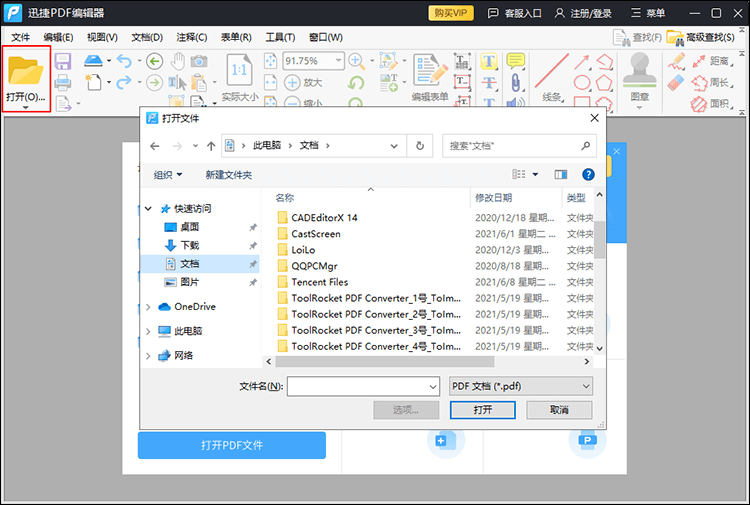The image size is (750, 505).
Task: Click the strikethrough text tool icon
Action: click(x=488, y=82)
